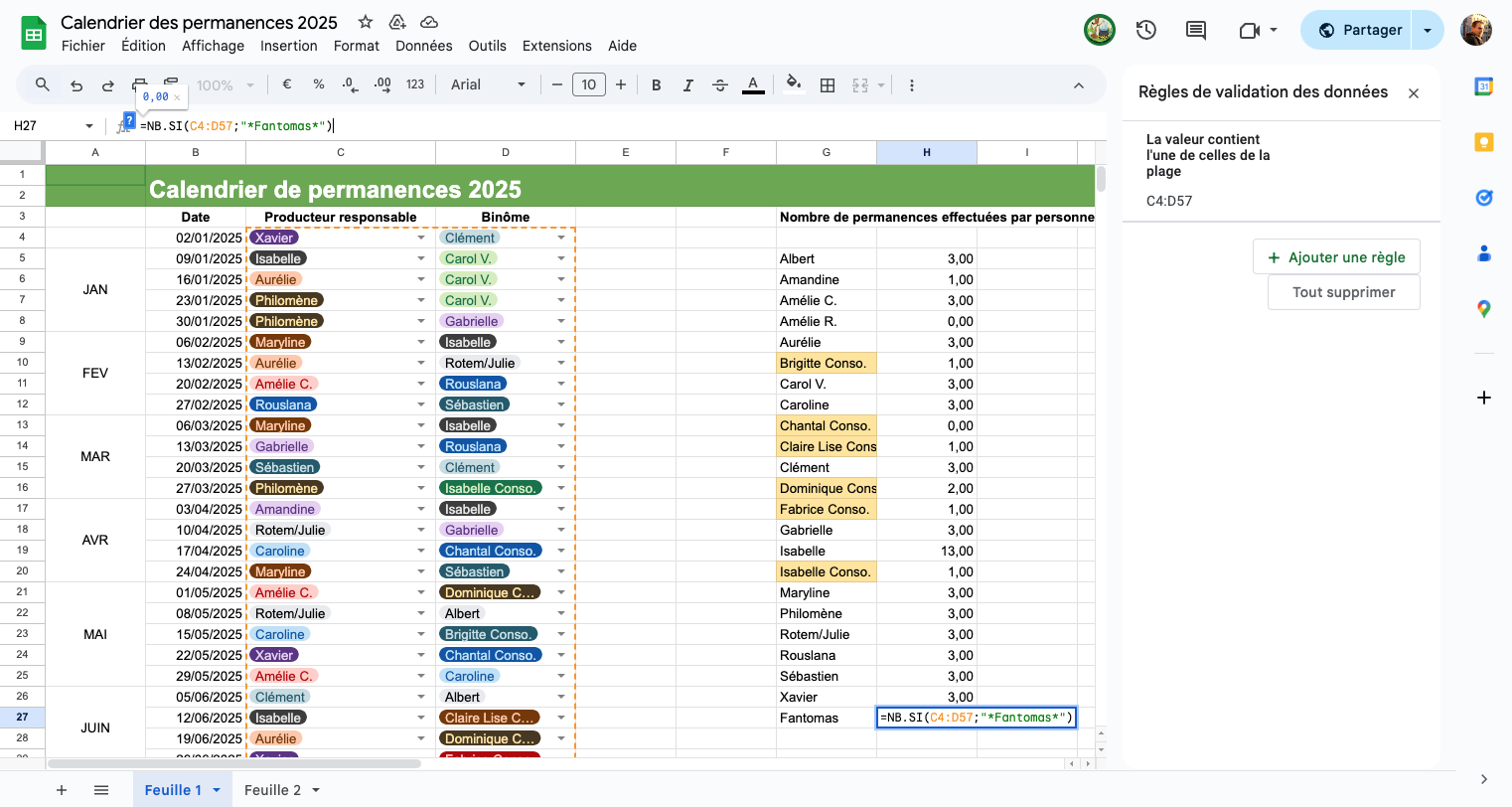Add a new sheet with plus icon
The height and width of the screenshot is (807, 1512).
coord(62,790)
